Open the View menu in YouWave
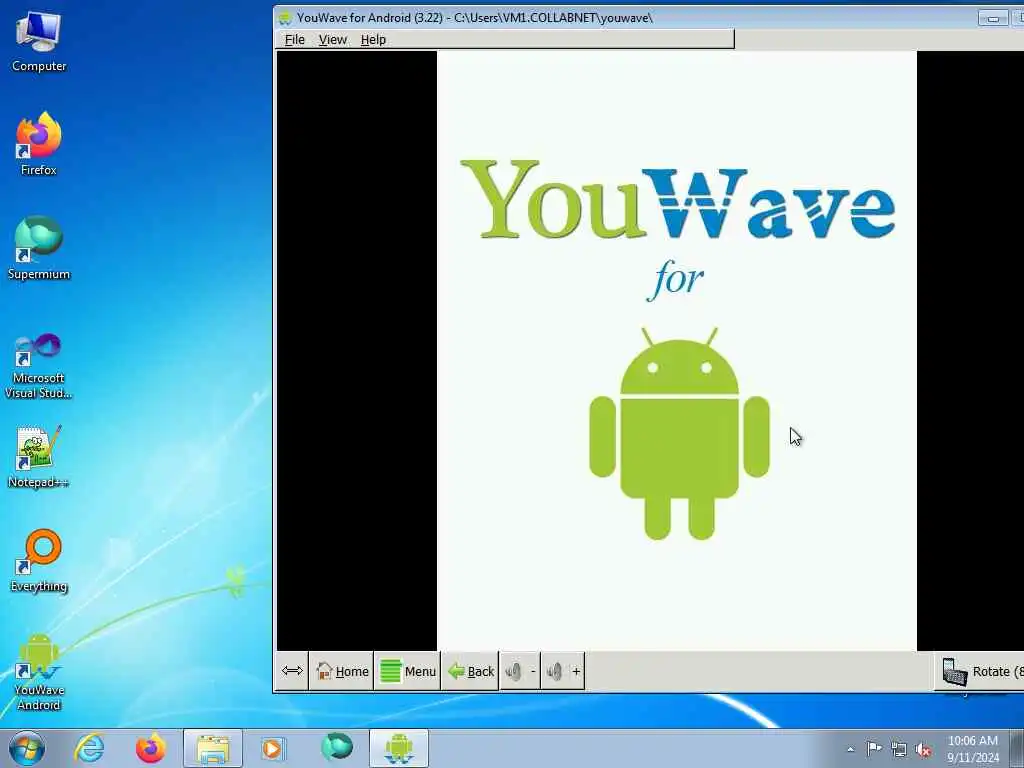 (332, 40)
